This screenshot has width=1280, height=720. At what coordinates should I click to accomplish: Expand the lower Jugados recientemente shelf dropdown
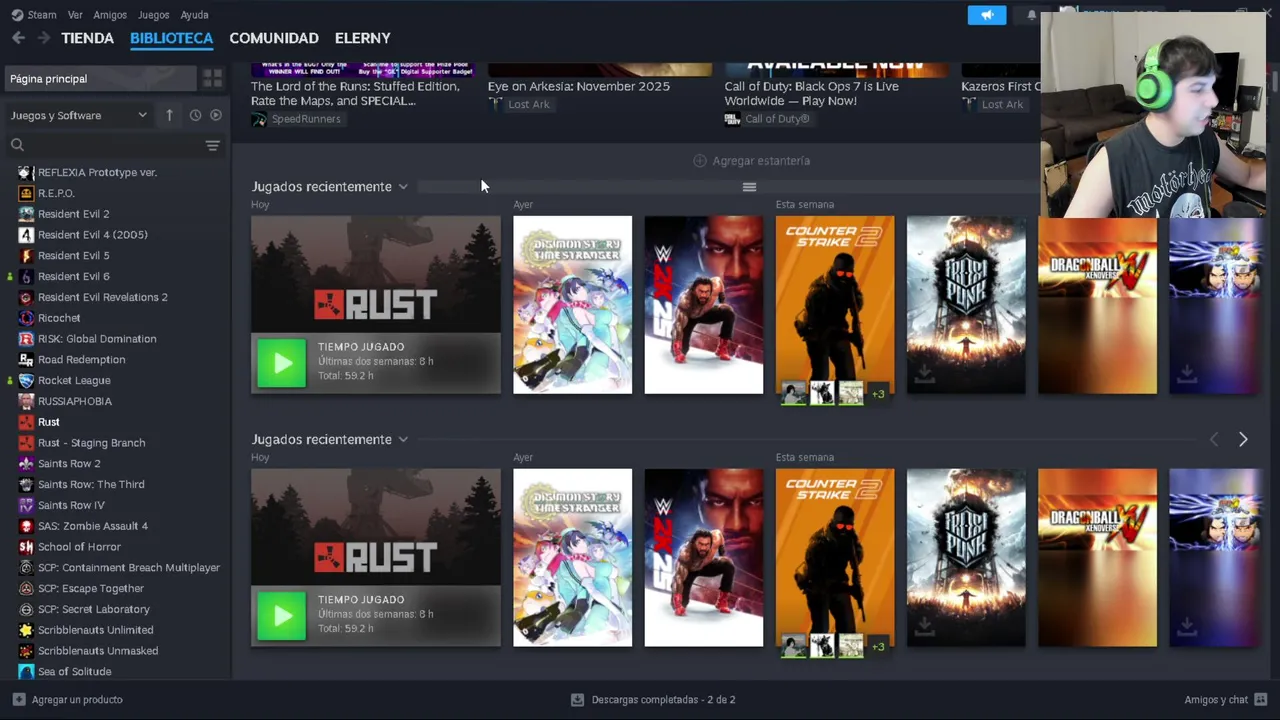point(403,440)
